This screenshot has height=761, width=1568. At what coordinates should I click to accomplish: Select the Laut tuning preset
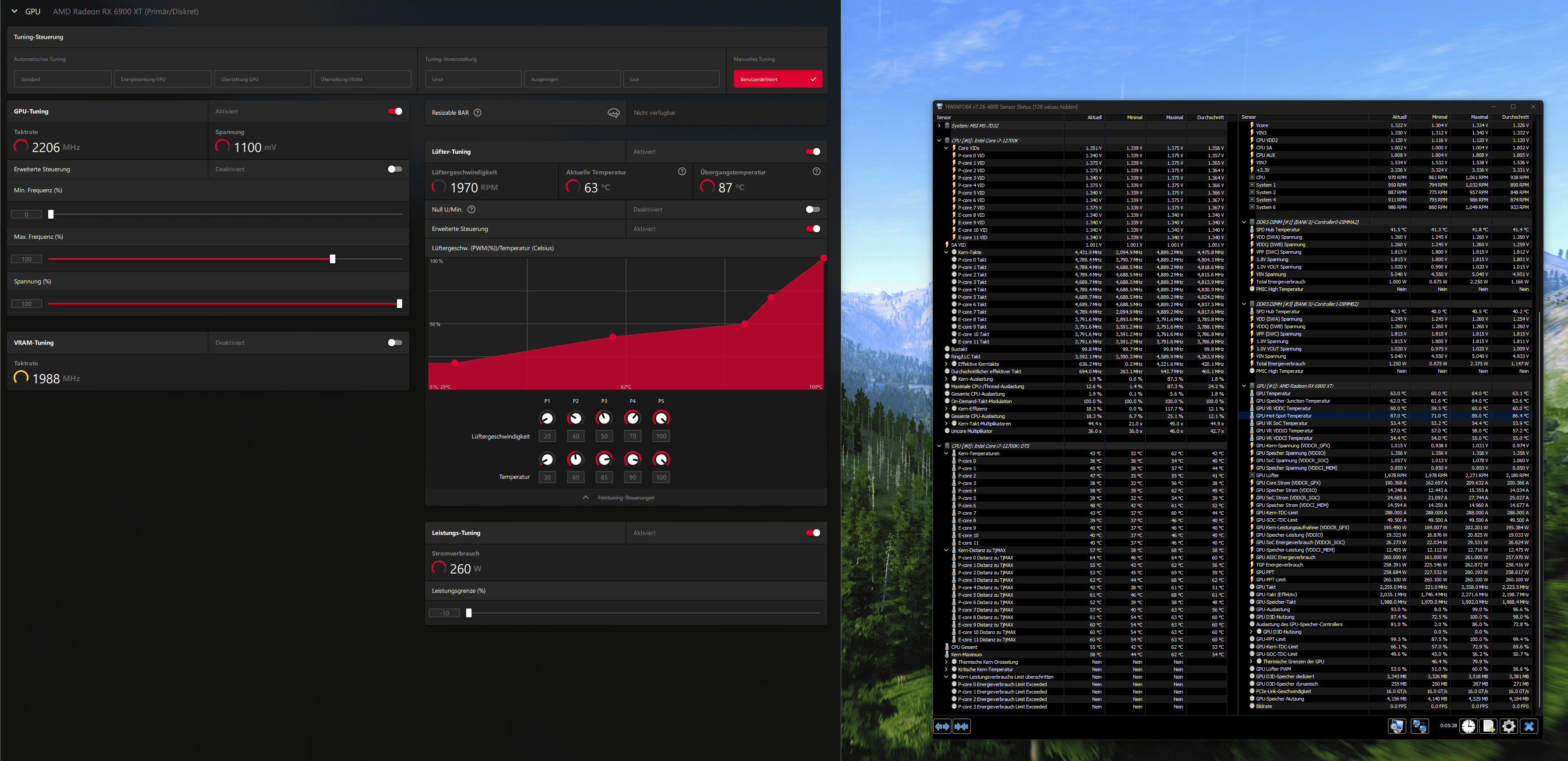pos(671,79)
